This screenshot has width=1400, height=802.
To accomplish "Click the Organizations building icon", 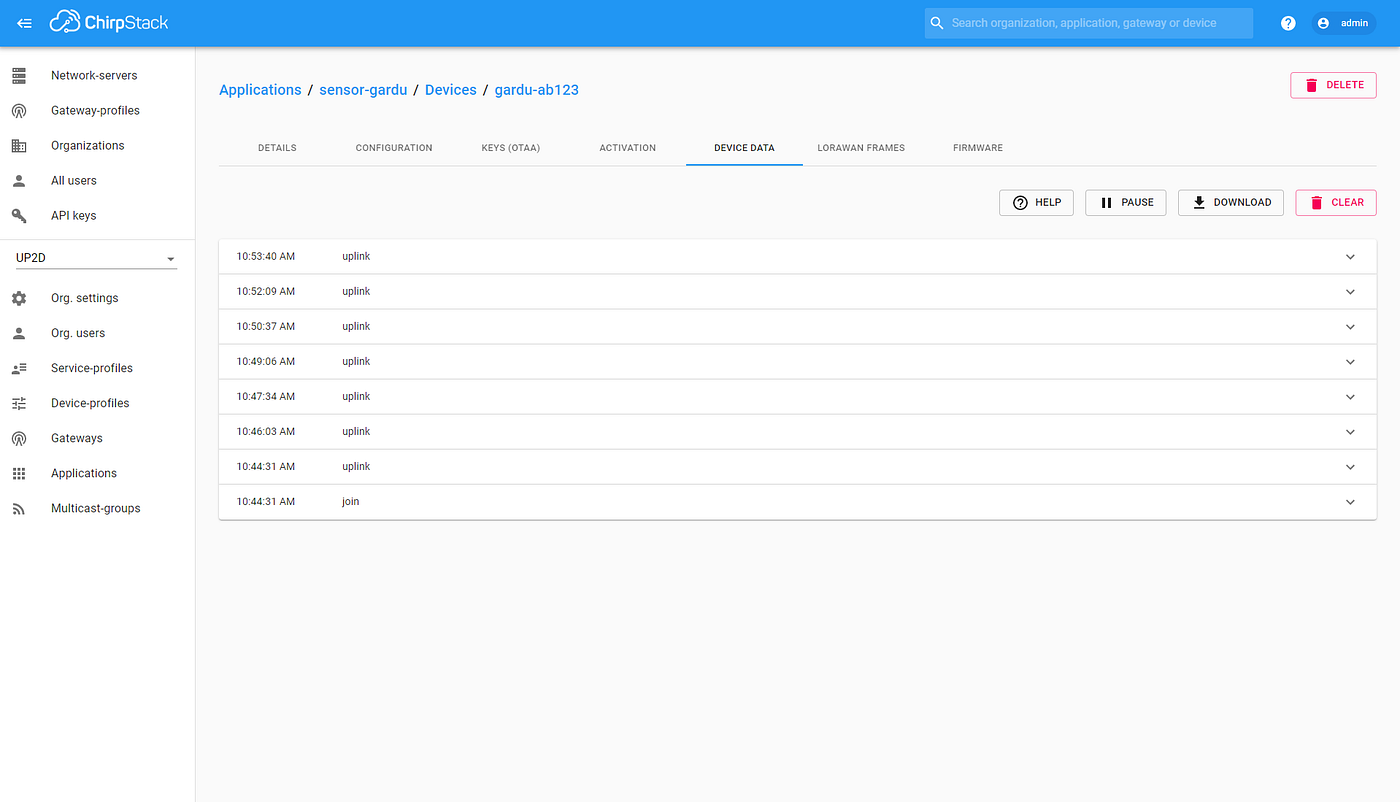I will pyautogui.click(x=18, y=145).
